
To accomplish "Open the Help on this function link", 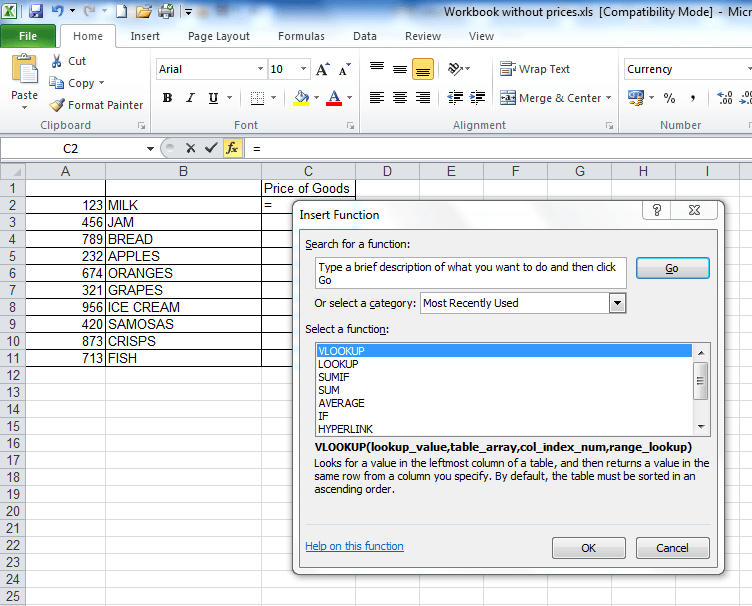I will 354,546.
